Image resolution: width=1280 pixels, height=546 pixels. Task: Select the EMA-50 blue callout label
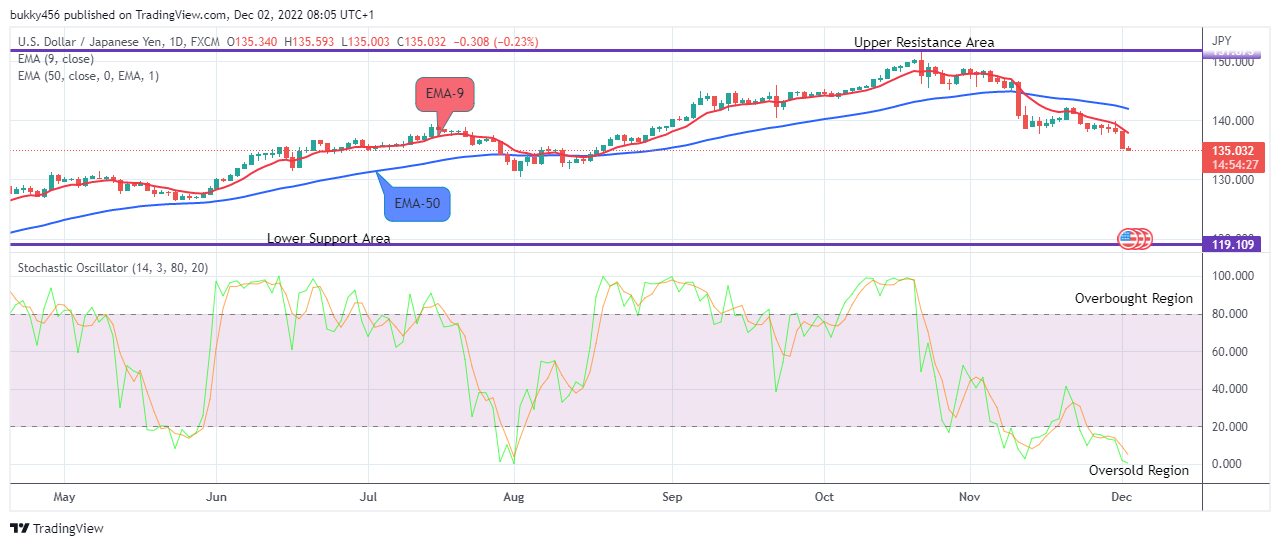(x=417, y=203)
